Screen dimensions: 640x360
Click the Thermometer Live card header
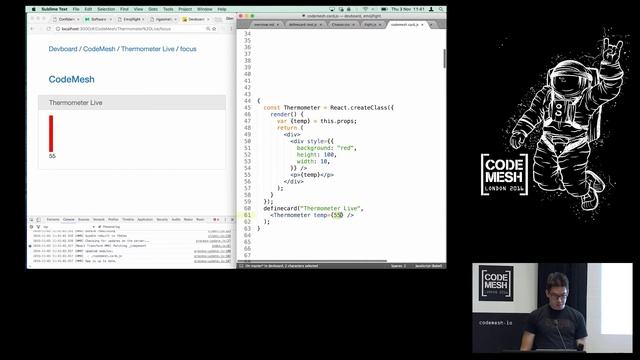click(132, 103)
